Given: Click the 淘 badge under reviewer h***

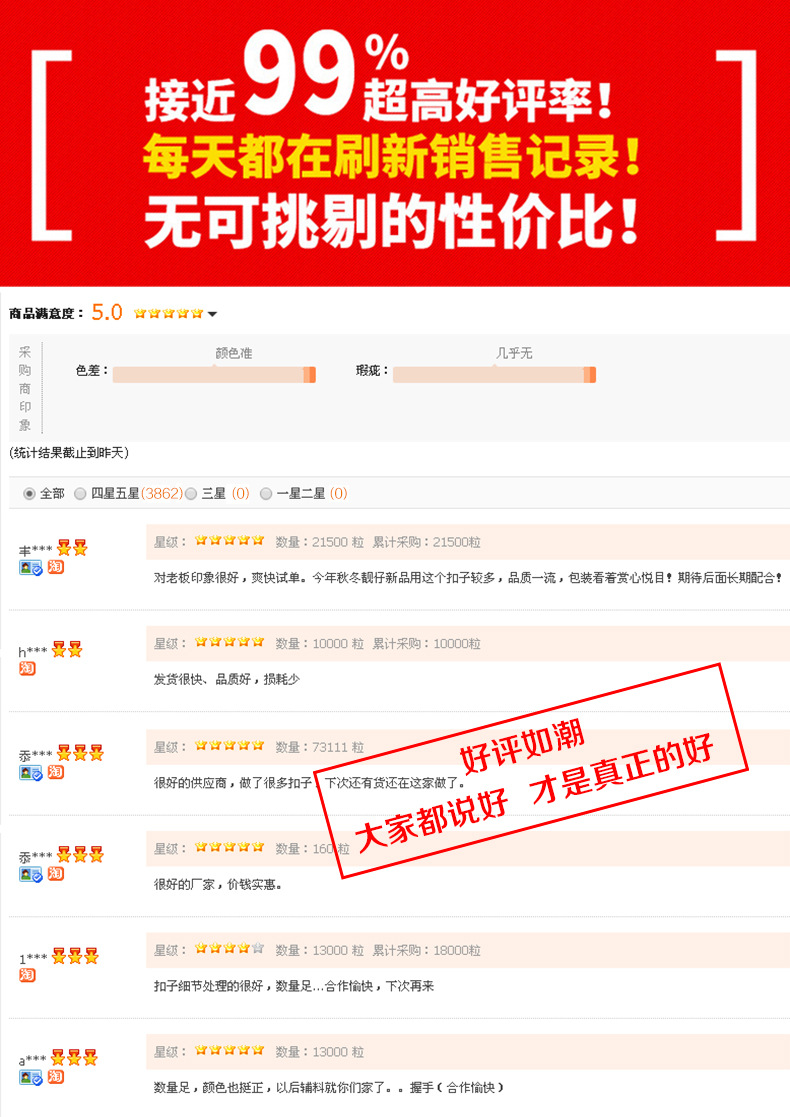Looking at the screenshot, I should (x=27, y=669).
